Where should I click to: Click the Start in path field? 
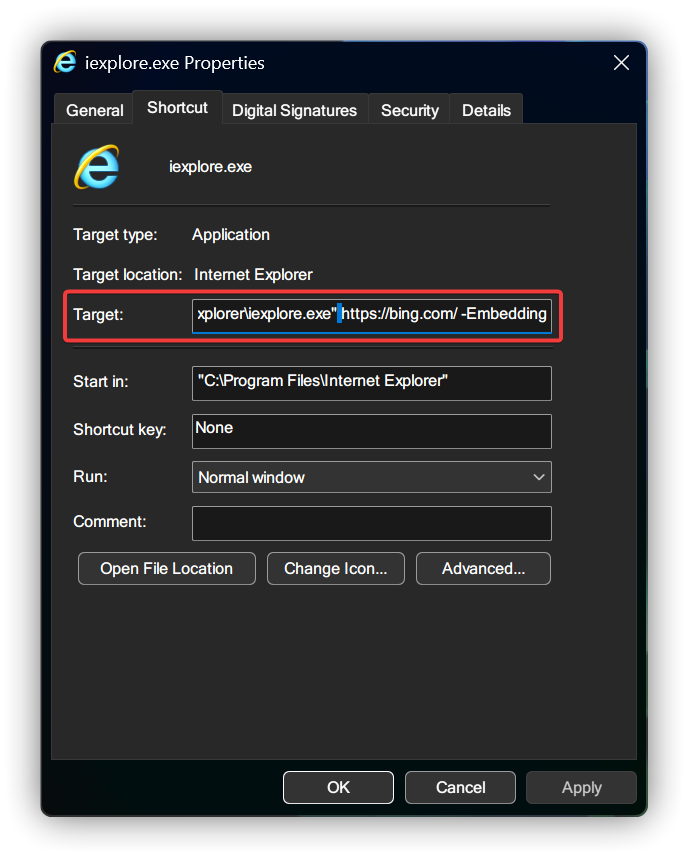(x=372, y=383)
